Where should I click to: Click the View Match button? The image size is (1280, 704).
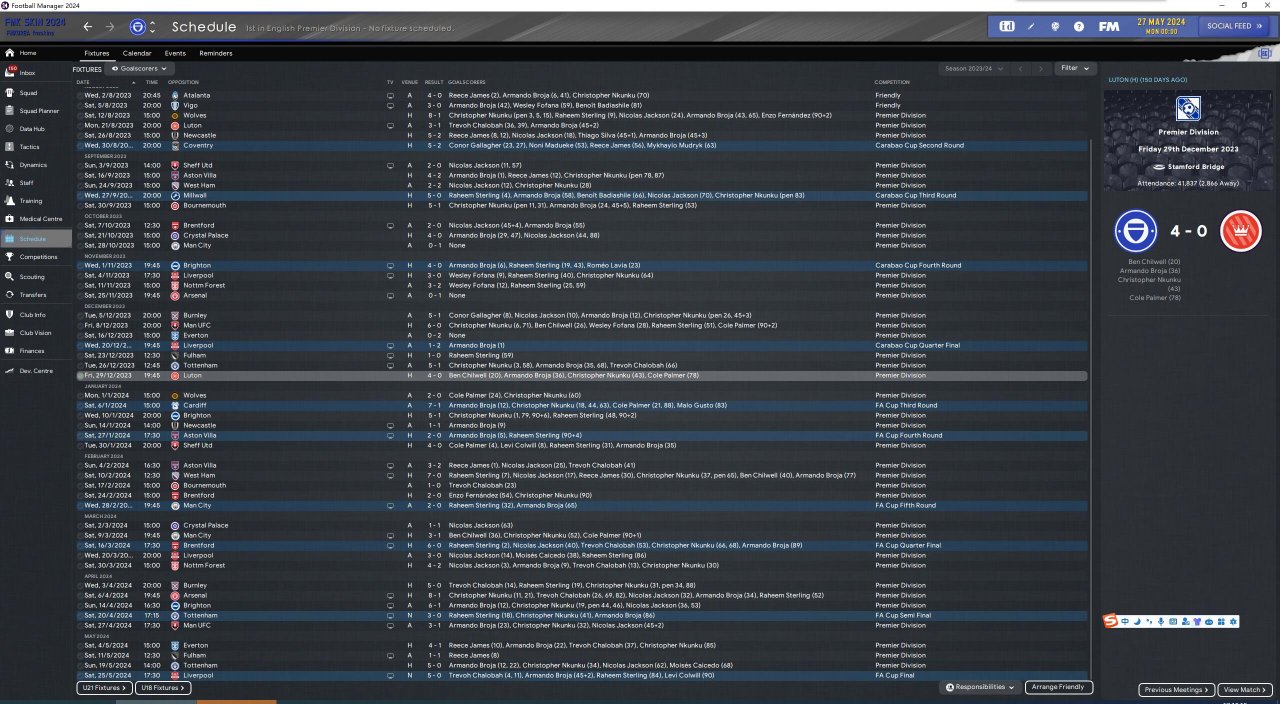1245,689
